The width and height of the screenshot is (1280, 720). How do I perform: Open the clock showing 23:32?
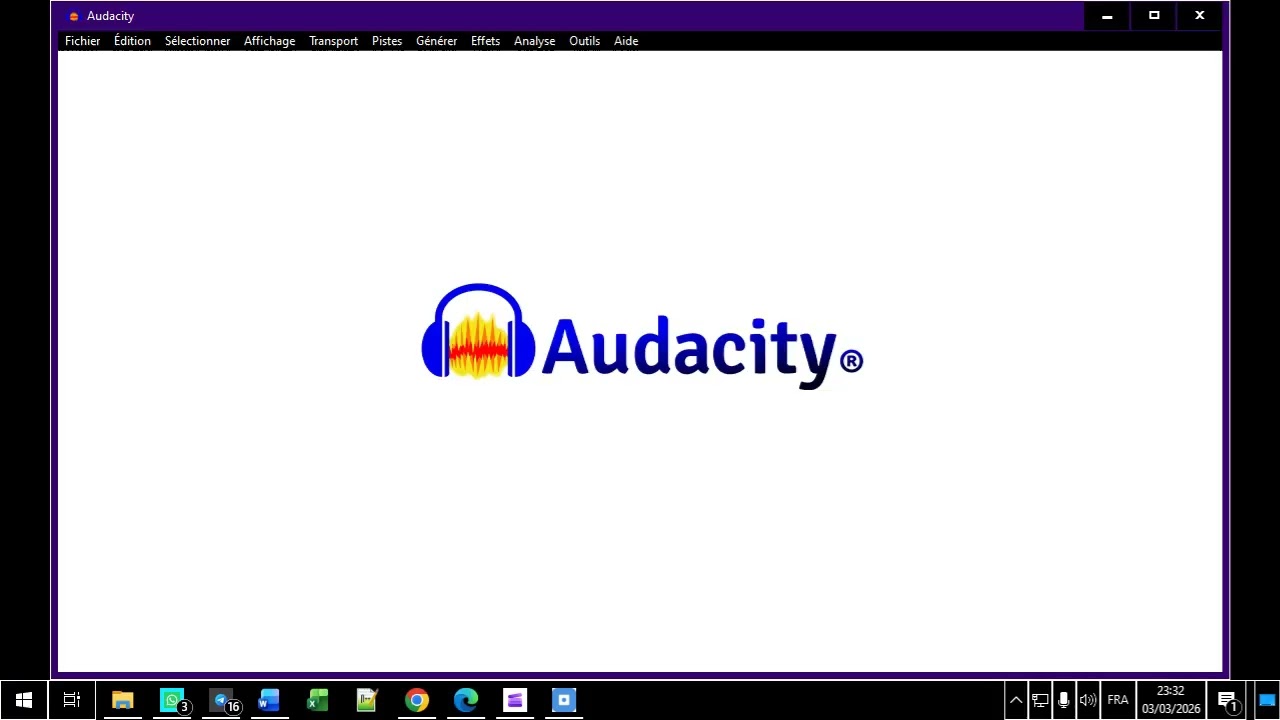click(1171, 700)
